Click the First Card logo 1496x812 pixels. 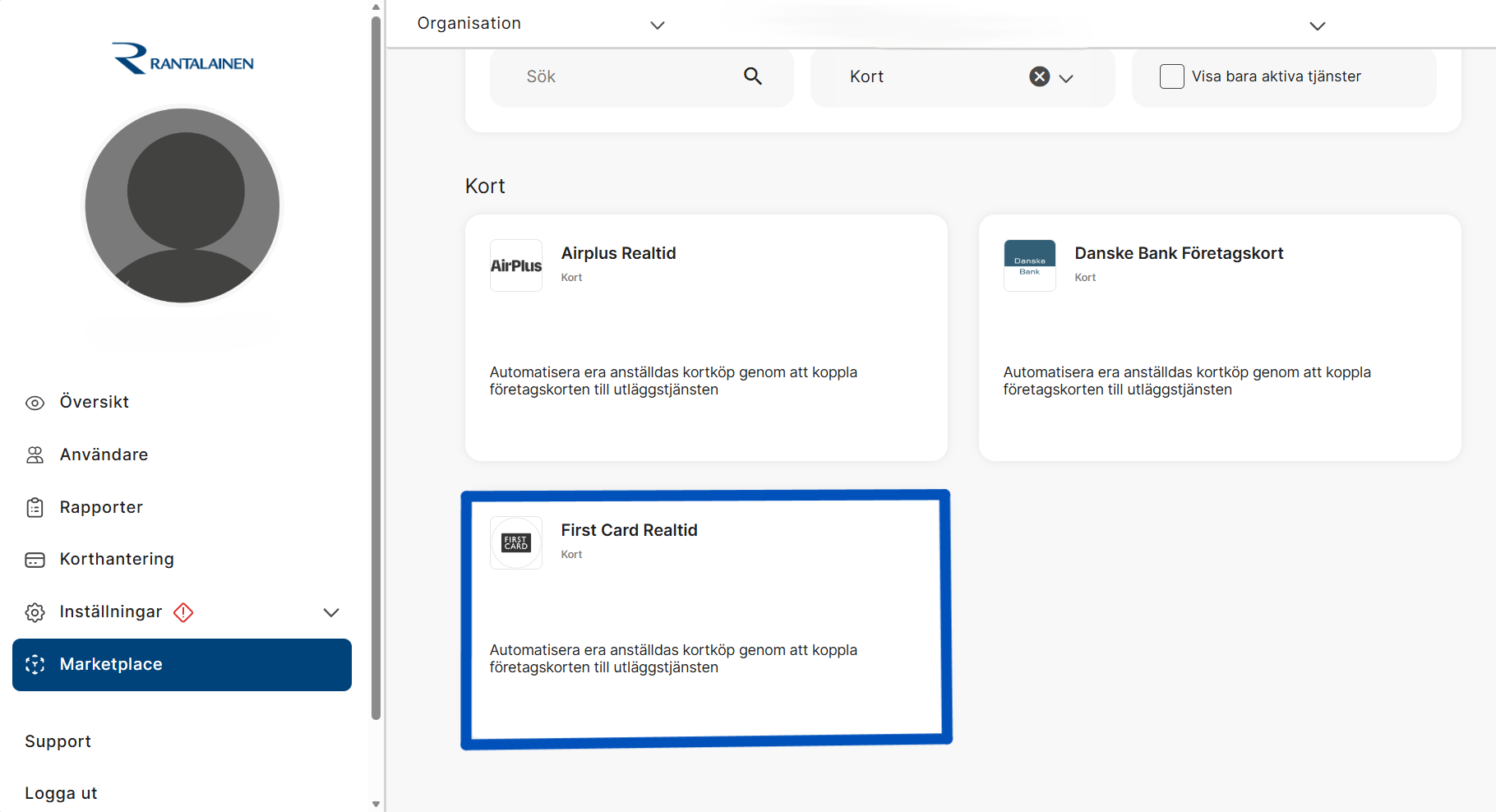tap(516, 542)
